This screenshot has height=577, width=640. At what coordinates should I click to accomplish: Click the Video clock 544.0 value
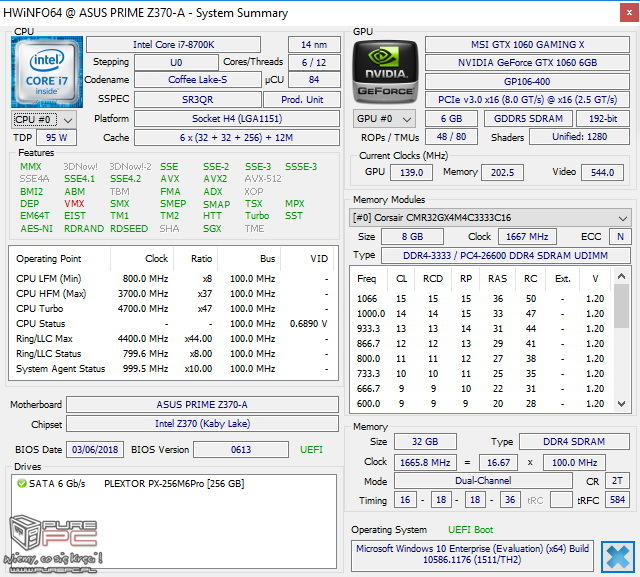point(602,172)
